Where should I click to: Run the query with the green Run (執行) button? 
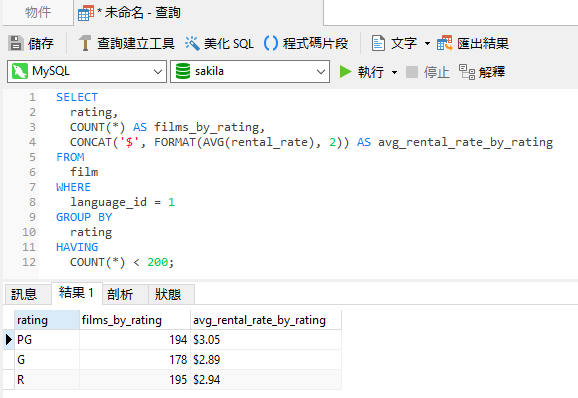click(x=361, y=71)
